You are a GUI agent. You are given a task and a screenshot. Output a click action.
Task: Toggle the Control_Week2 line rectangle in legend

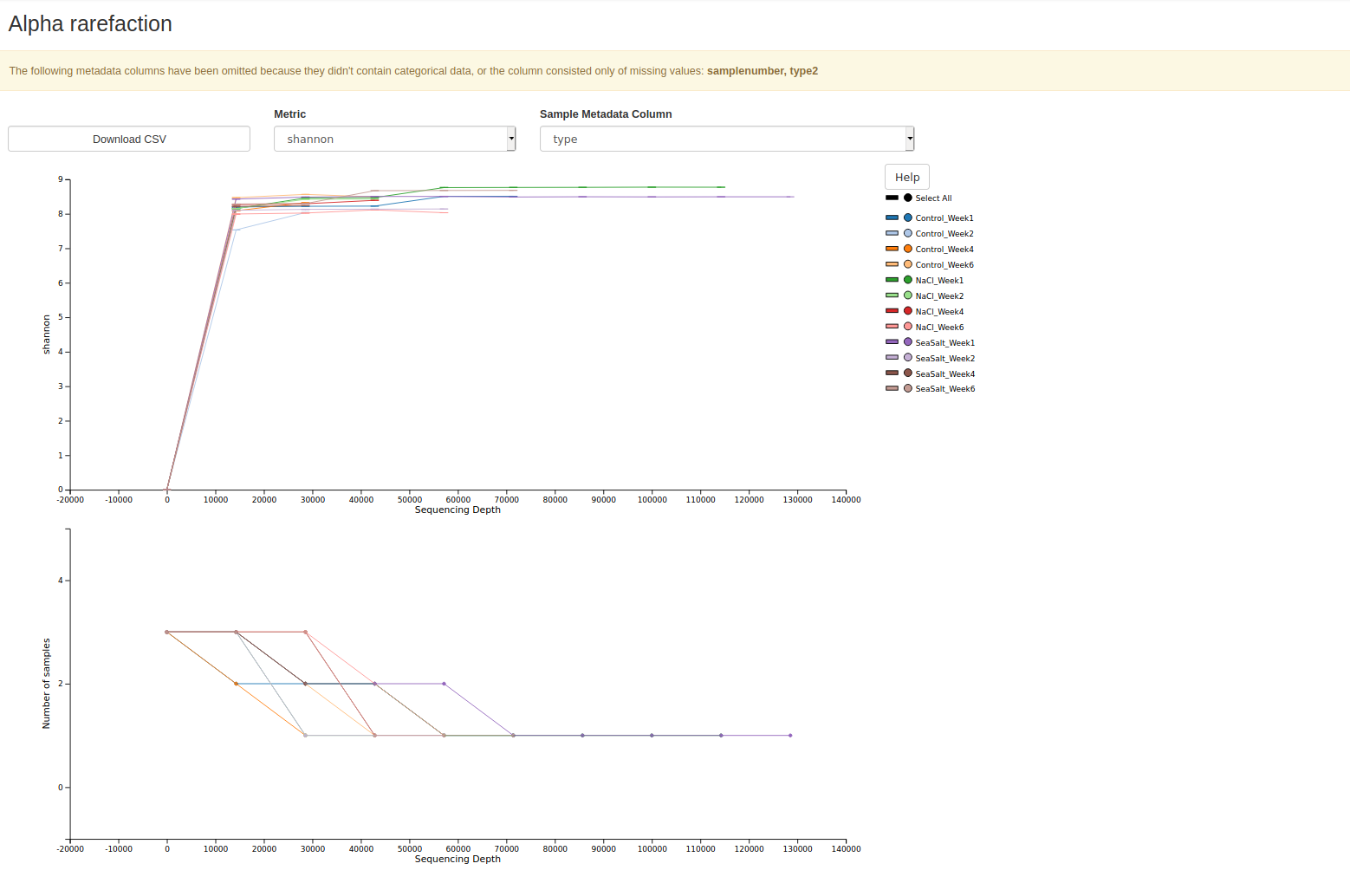[892, 233]
